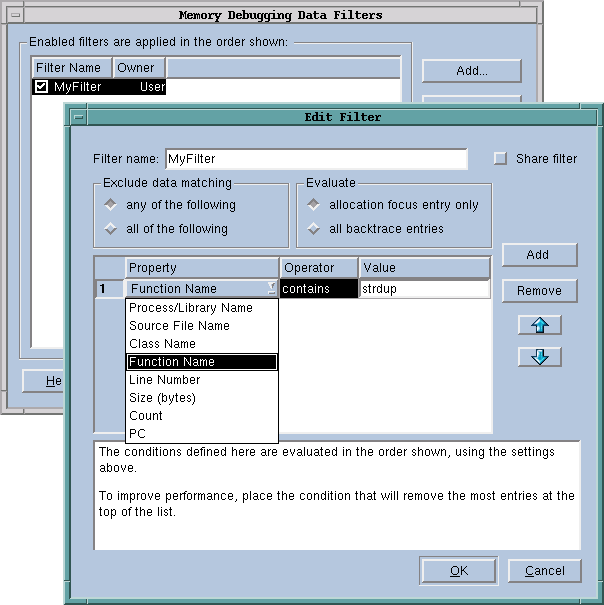Click the Value cell containing strdup
604x605 pixels.
(424, 289)
